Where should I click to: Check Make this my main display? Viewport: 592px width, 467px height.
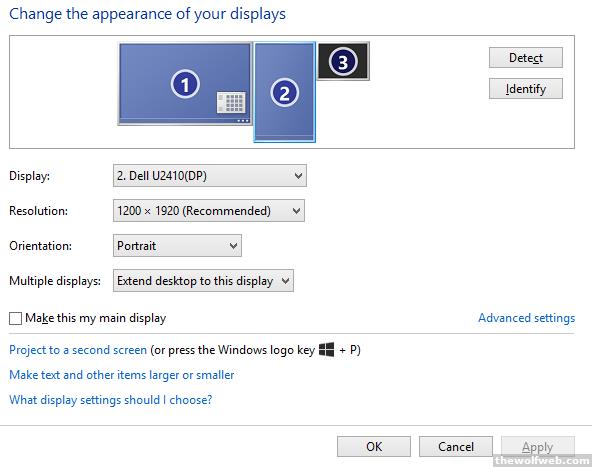click(15, 318)
